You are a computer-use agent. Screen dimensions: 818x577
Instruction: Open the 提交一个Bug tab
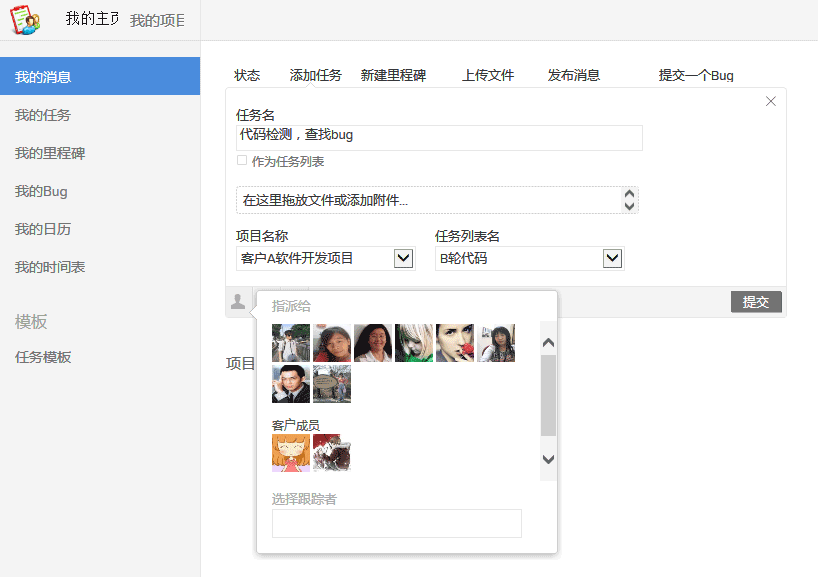pos(696,76)
